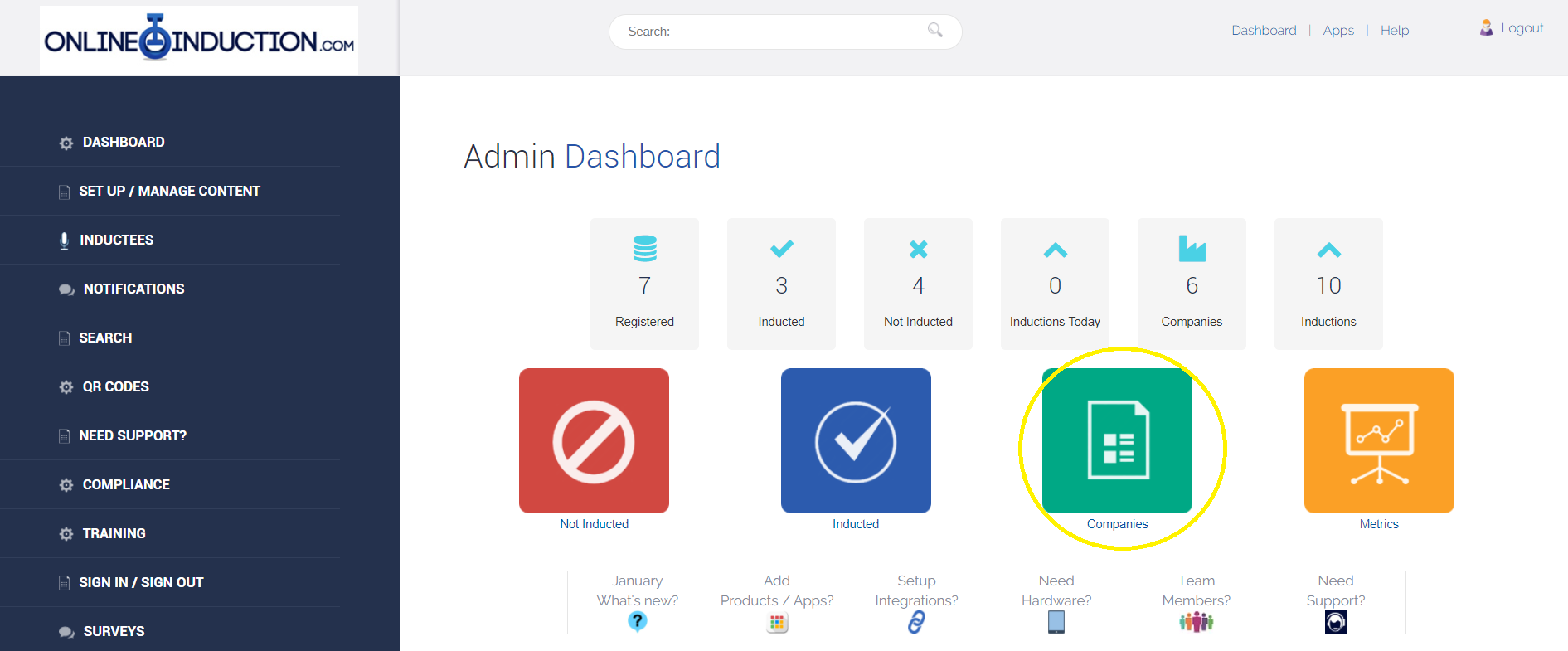Click the Admin Dashboard heading
This screenshot has width=1568, height=651.
[592, 156]
